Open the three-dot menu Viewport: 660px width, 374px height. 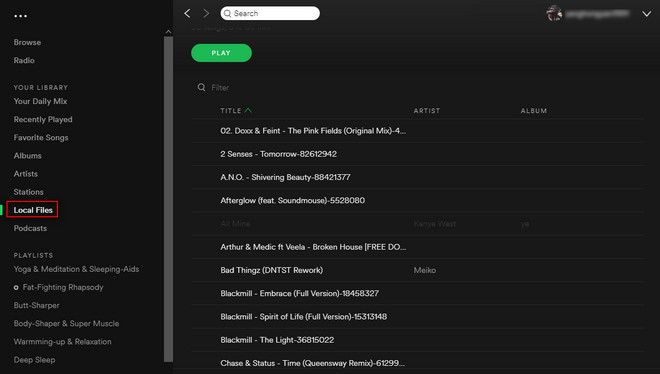pos(21,16)
